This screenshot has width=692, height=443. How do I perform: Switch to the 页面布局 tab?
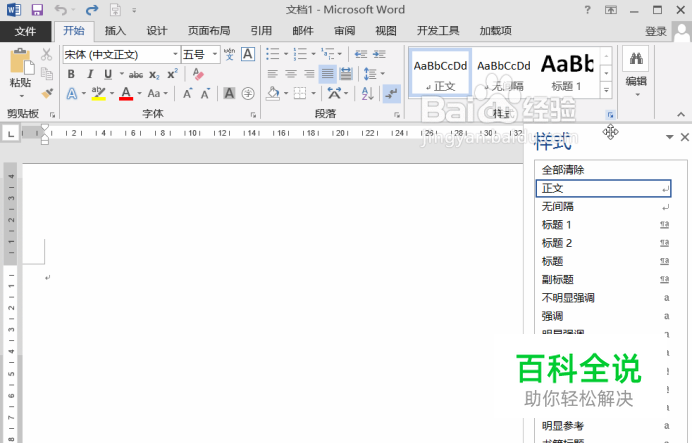click(x=209, y=30)
